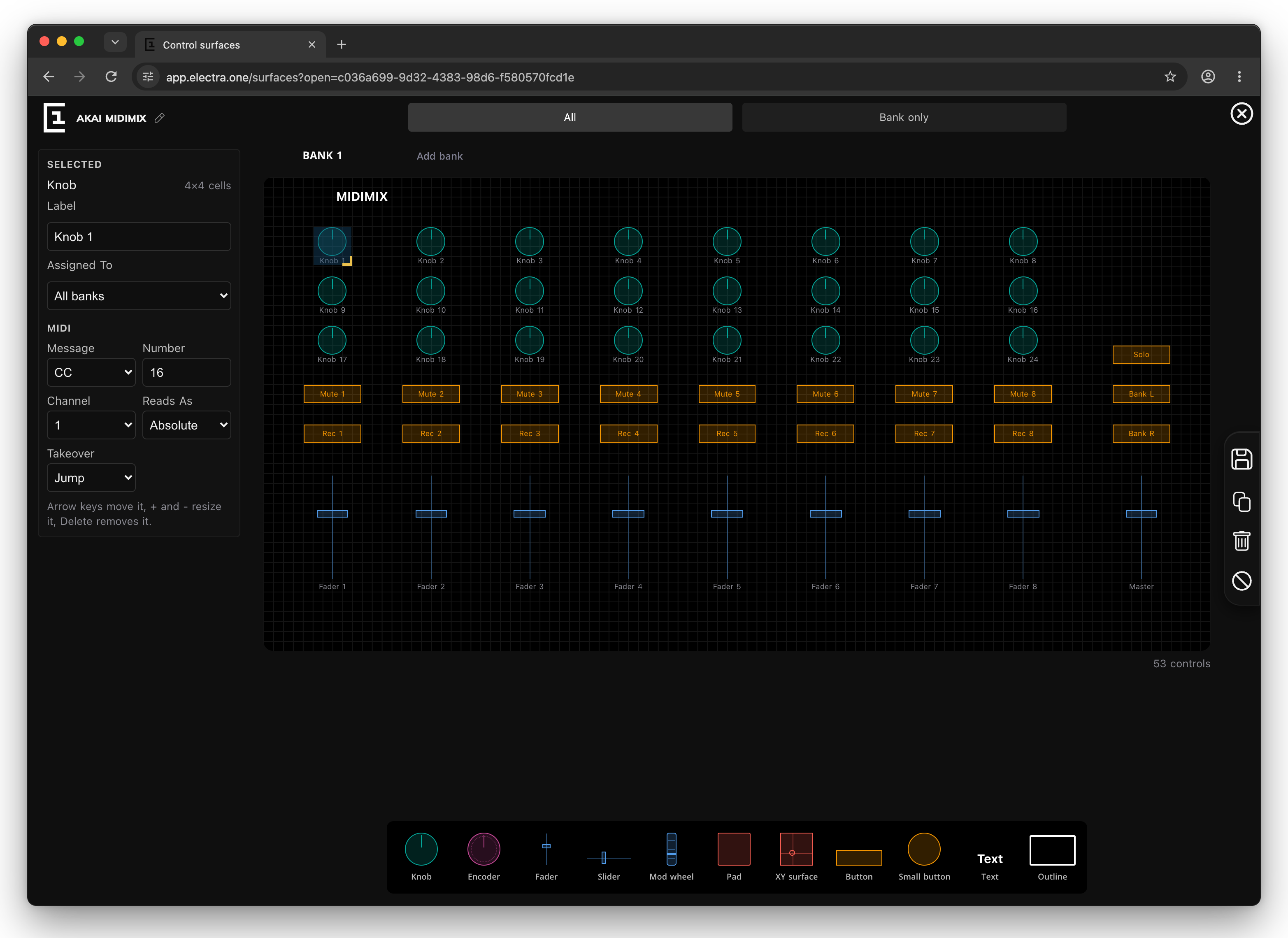This screenshot has width=1288, height=938.
Task: Select the Mute 4 button
Action: coord(628,393)
